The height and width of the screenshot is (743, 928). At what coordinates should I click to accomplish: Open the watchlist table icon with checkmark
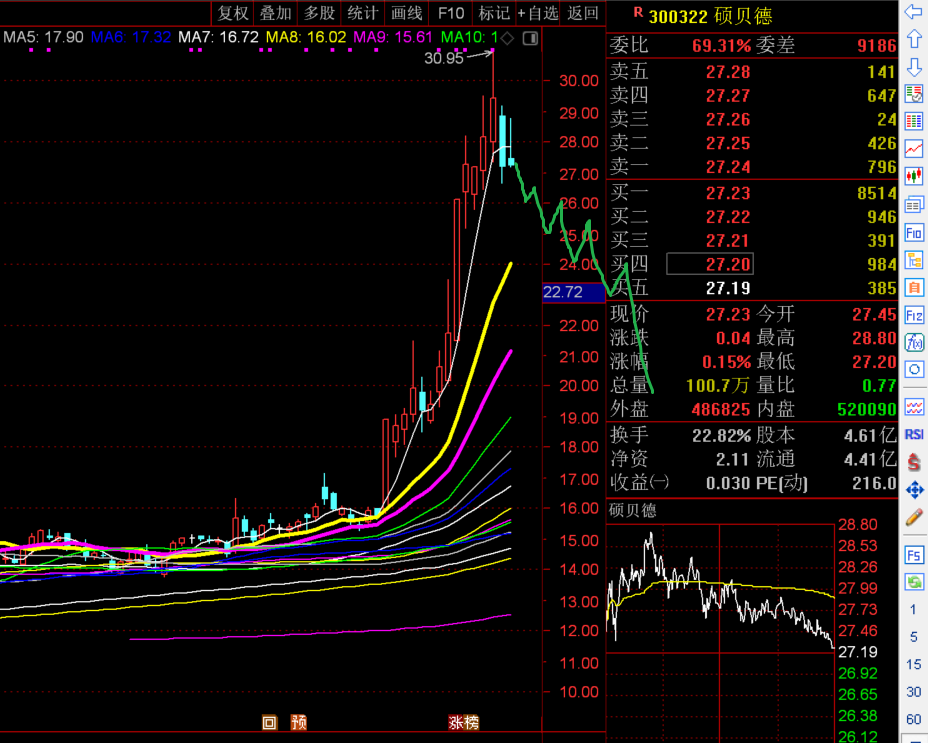coord(914,94)
